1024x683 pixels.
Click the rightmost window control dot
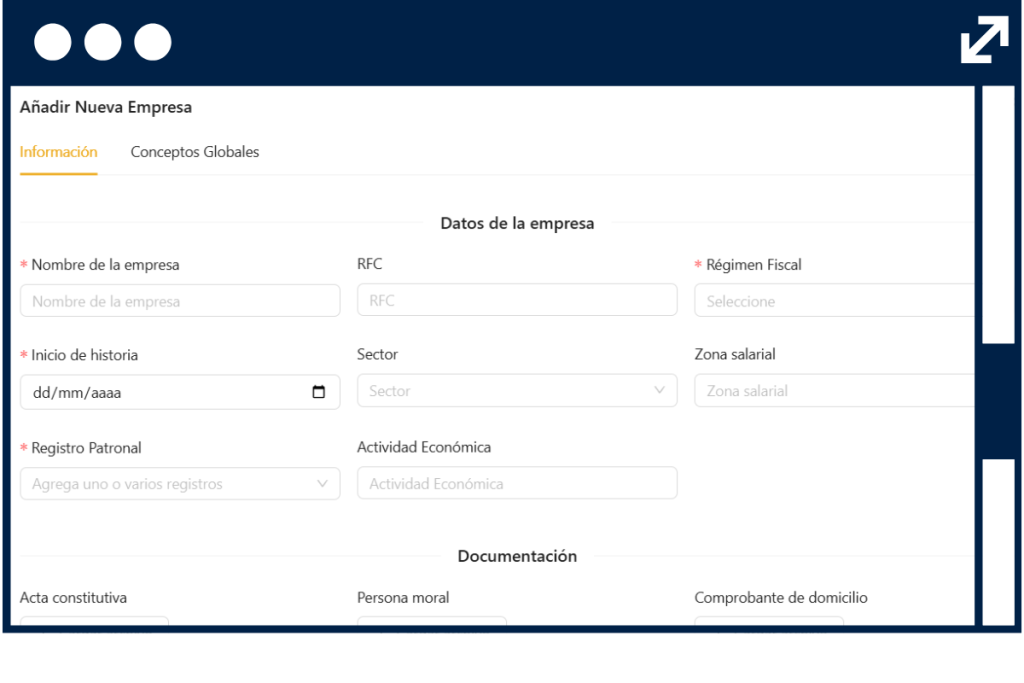click(x=153, y=42)
